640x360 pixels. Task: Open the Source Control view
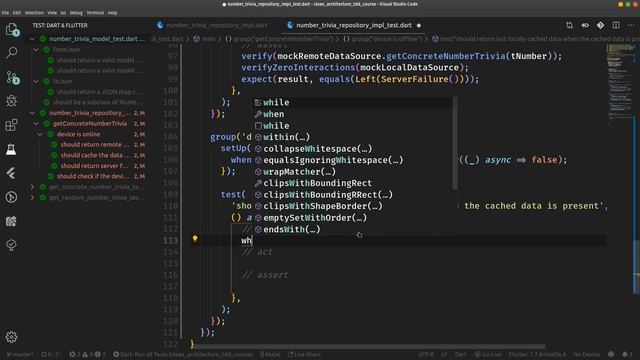[x=12, y=77]
